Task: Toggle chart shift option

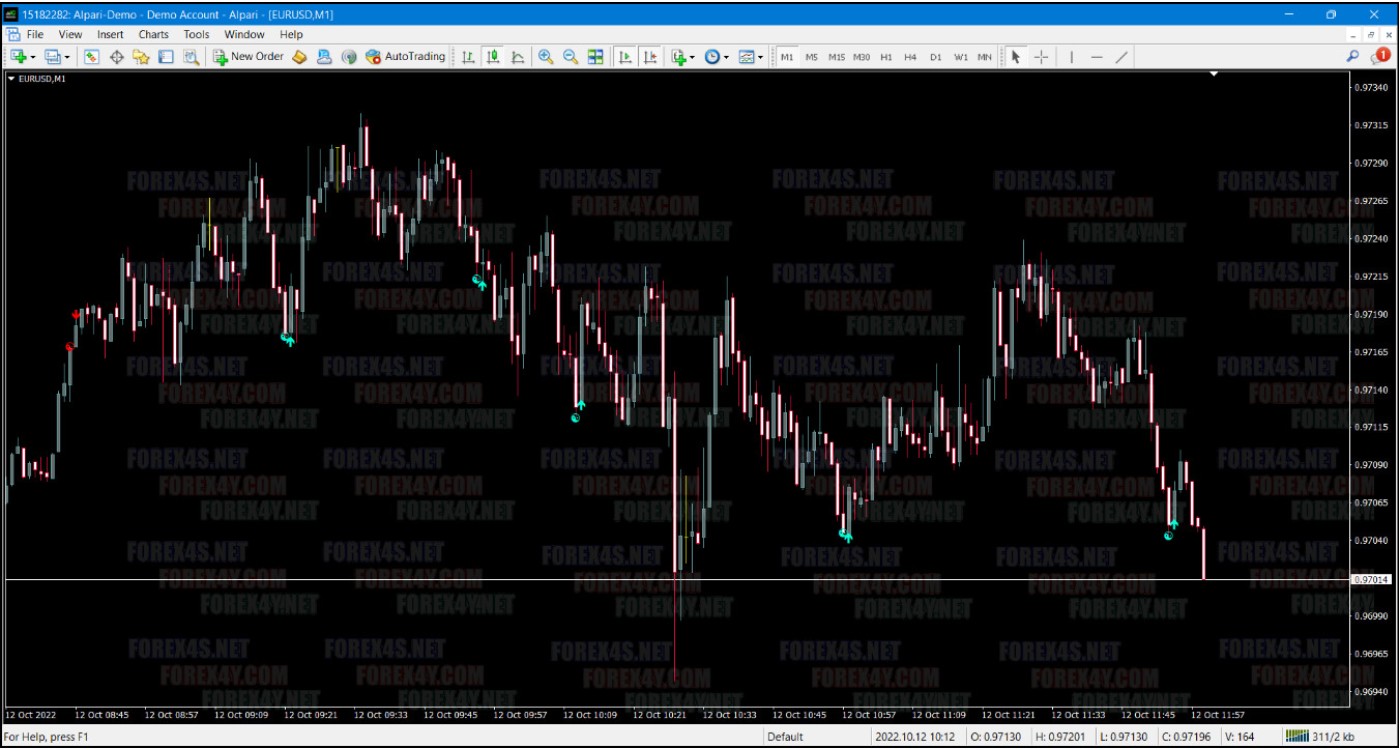Action: point(650,57)
